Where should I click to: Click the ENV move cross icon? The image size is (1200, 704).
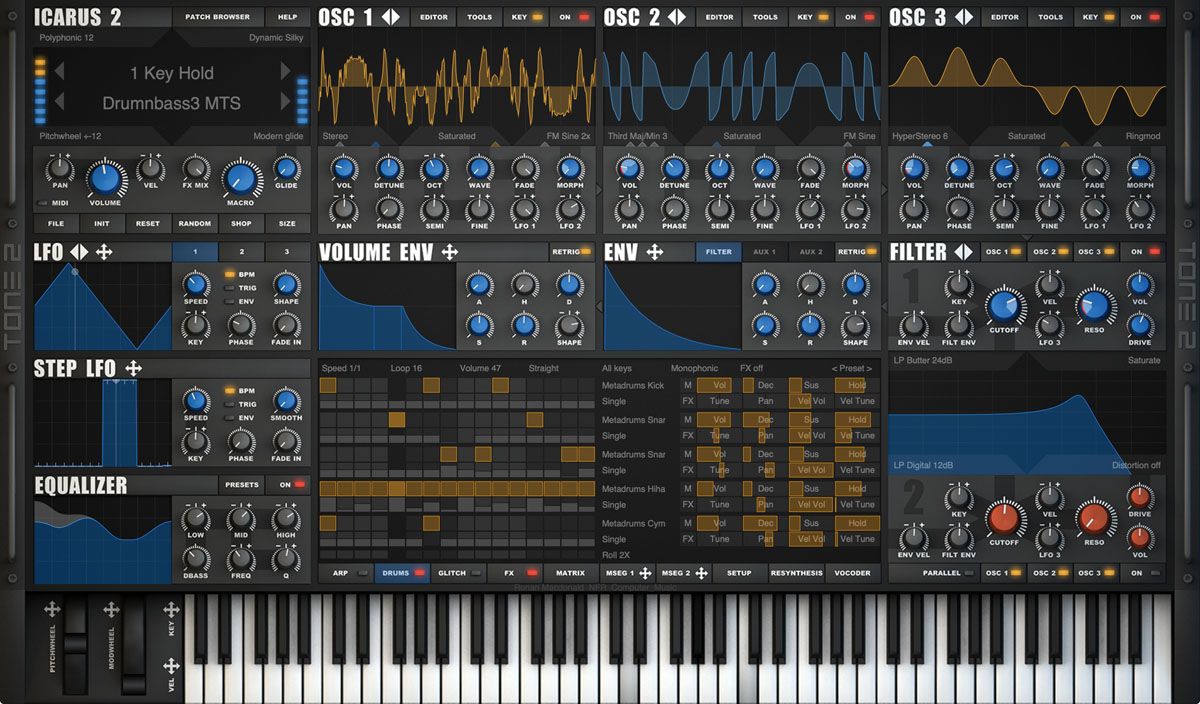pyautogui.click(x=655, y=252)
